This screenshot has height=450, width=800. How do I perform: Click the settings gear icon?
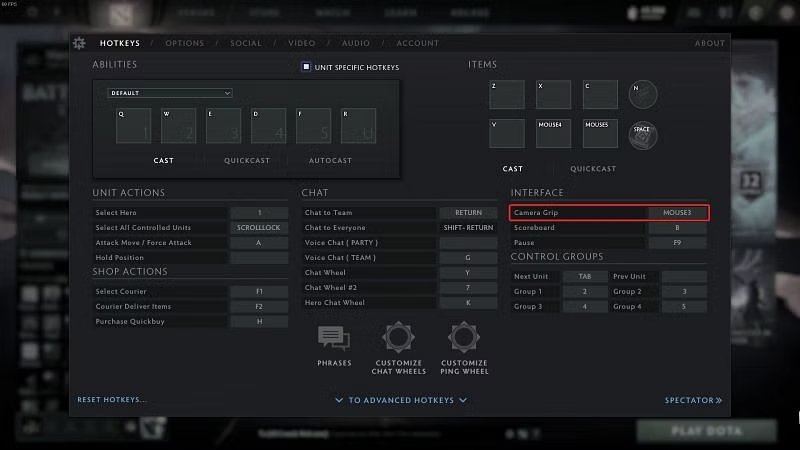coord(79,43)
